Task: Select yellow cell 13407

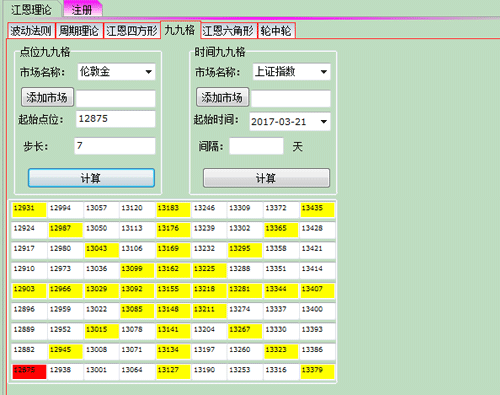Action: [x=317, y=290]
